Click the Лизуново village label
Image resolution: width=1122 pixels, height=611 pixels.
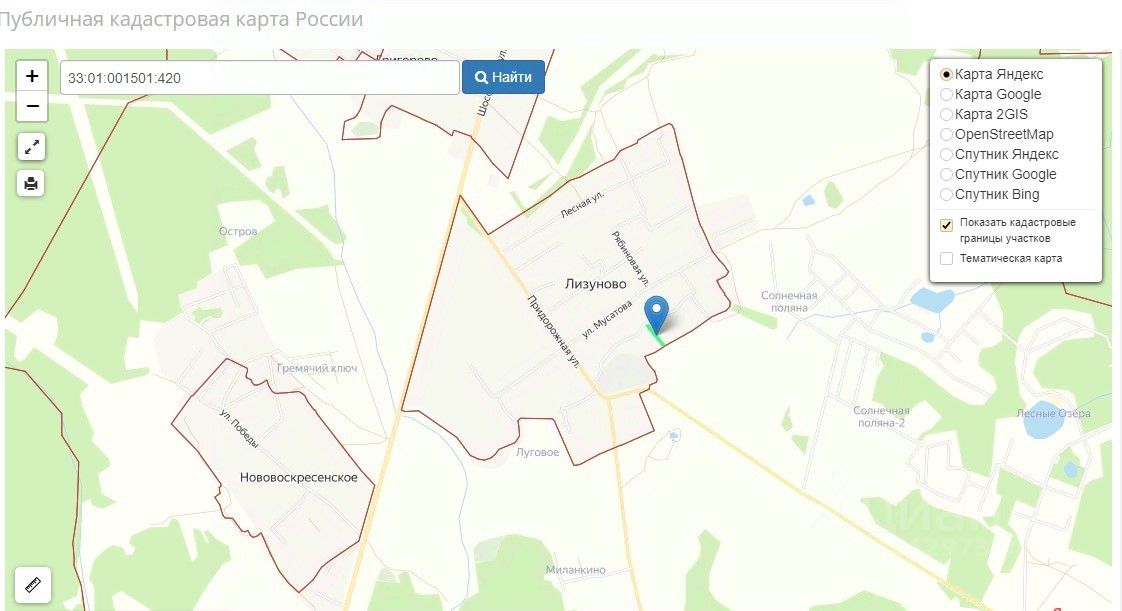pyautogui.click(x=595, y=284)
